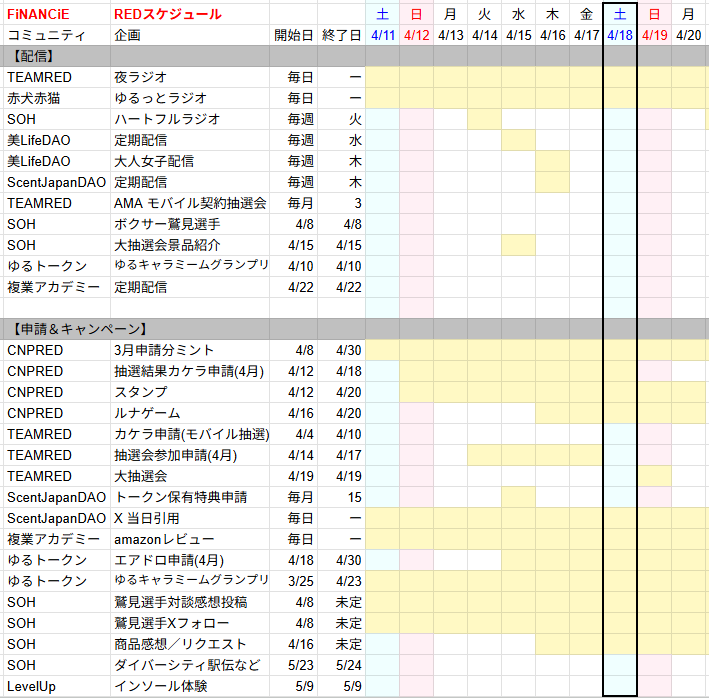Click the コミュニティ column header
Image resolution: width=709 pixels, height=699 pixels.
57,35
